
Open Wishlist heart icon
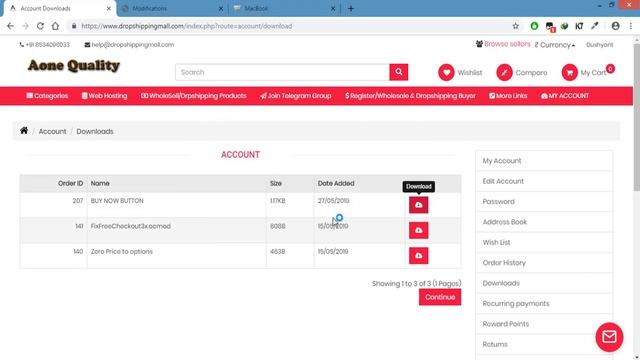446,73
